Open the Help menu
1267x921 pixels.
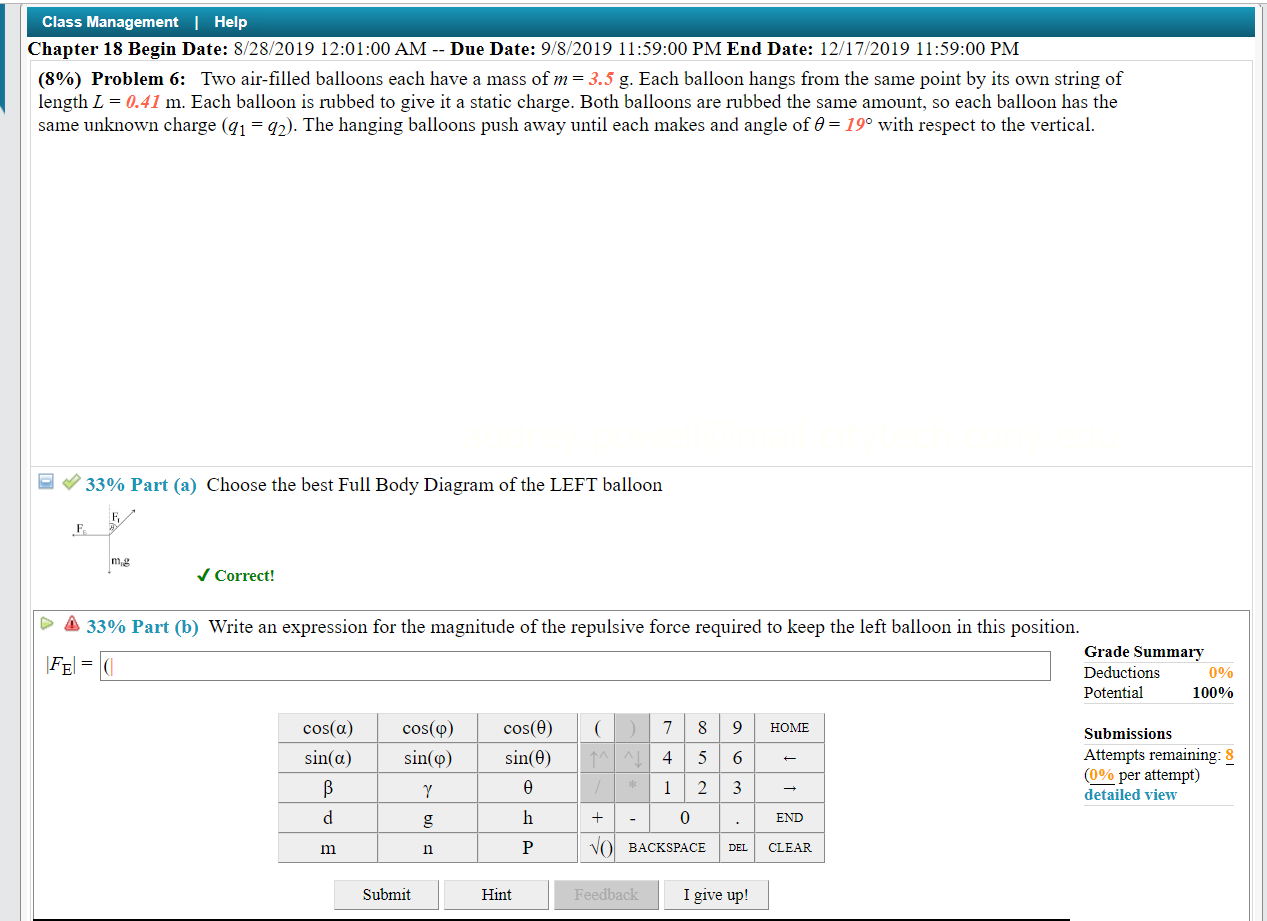point(230,21)
